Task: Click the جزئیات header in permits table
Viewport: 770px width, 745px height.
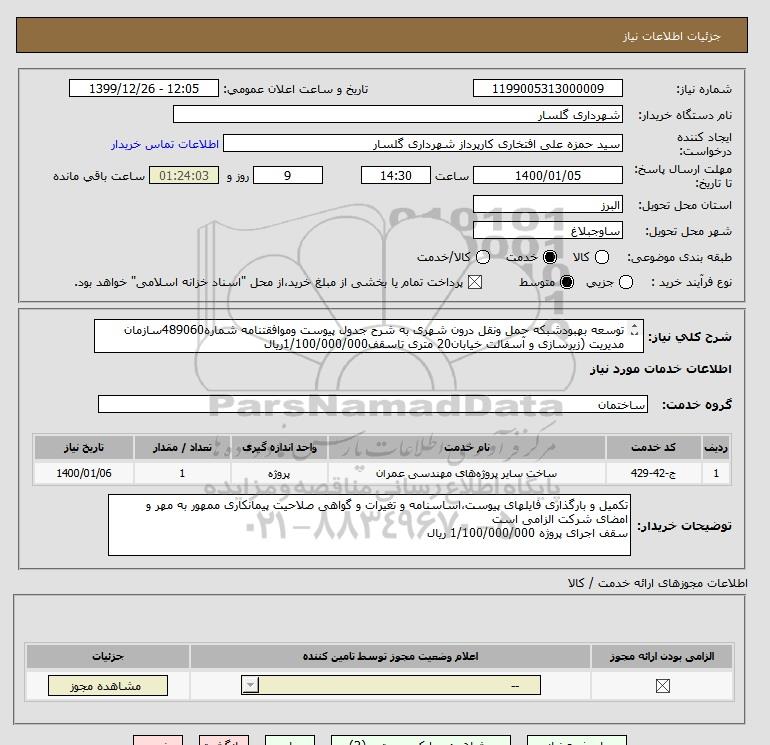Action: (108, 656)
